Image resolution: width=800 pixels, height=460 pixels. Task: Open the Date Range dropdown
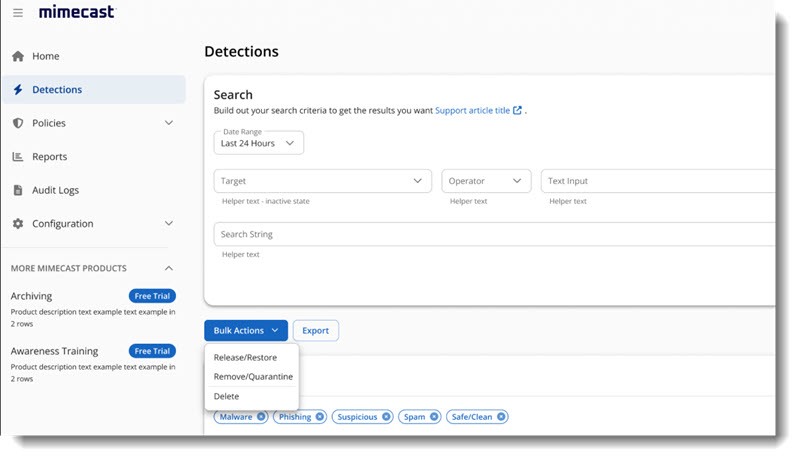[259, 143]
